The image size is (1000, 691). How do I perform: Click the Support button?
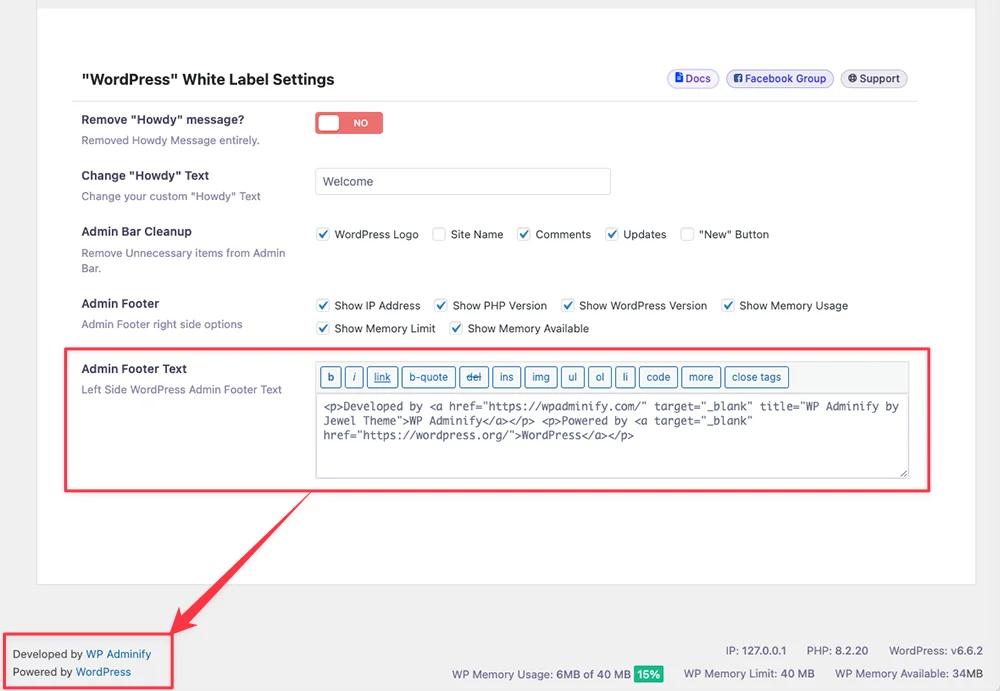(x=874, y=78)
